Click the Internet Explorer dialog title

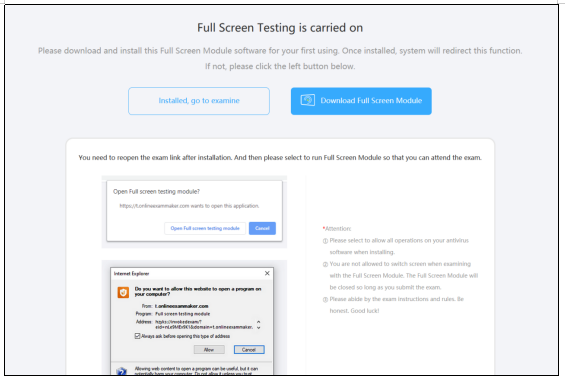(x=132, y=274)
